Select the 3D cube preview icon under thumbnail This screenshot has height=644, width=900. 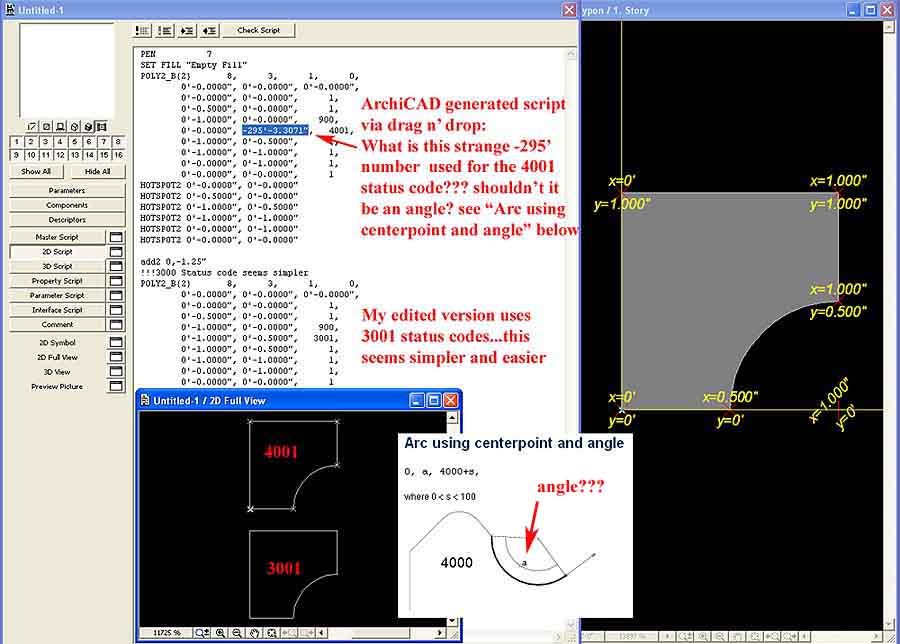coord(88,126)
